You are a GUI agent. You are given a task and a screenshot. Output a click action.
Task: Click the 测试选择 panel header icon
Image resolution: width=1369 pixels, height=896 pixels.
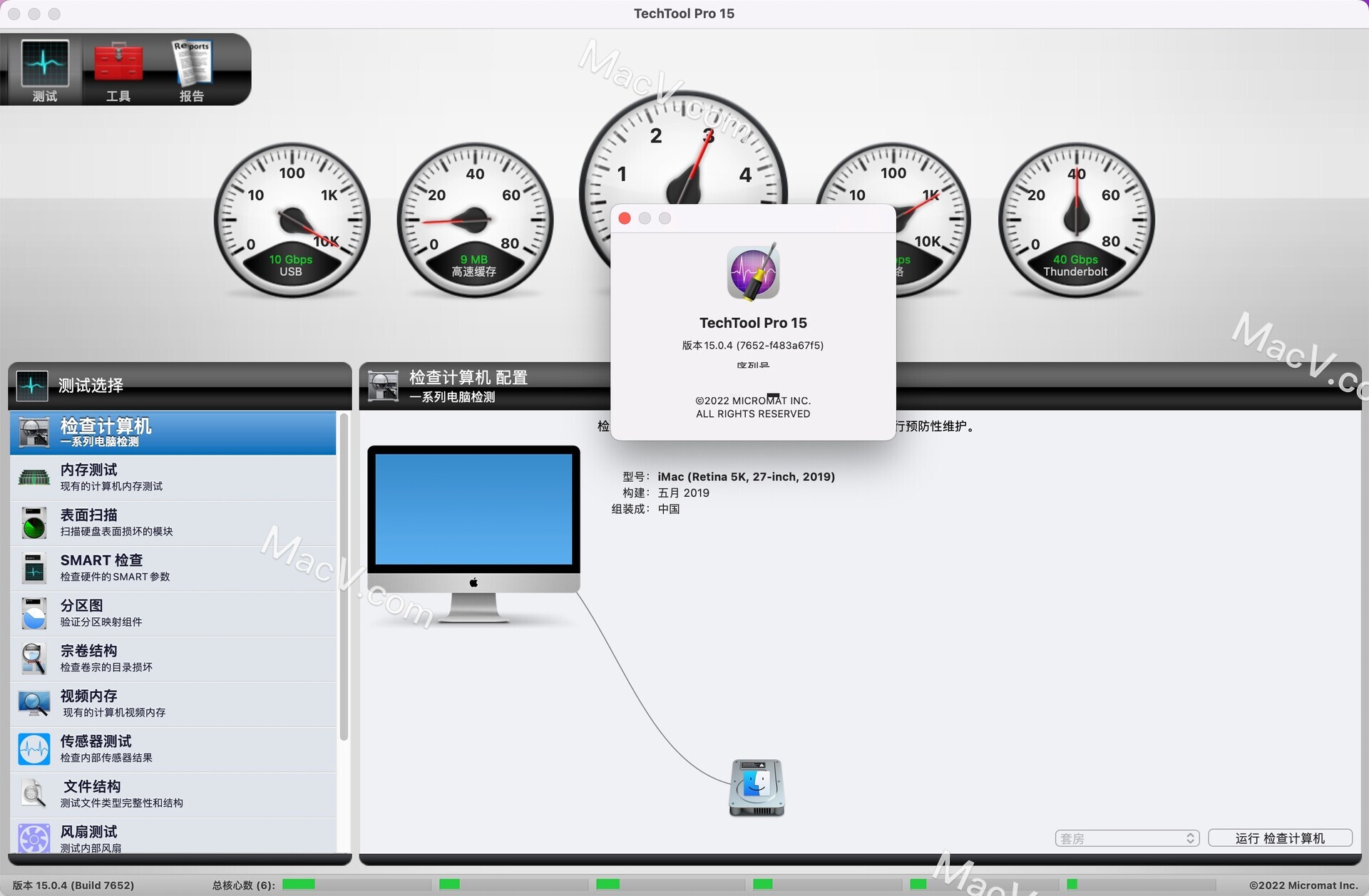pyautogui.click(x=32, y=386)
